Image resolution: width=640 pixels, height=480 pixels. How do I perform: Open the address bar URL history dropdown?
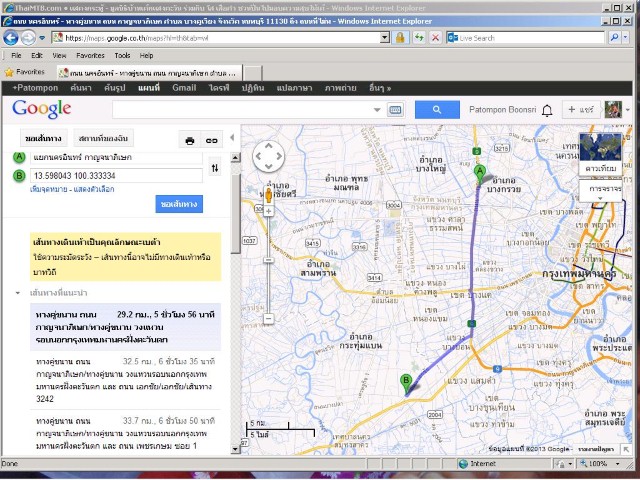coord(384,38)
